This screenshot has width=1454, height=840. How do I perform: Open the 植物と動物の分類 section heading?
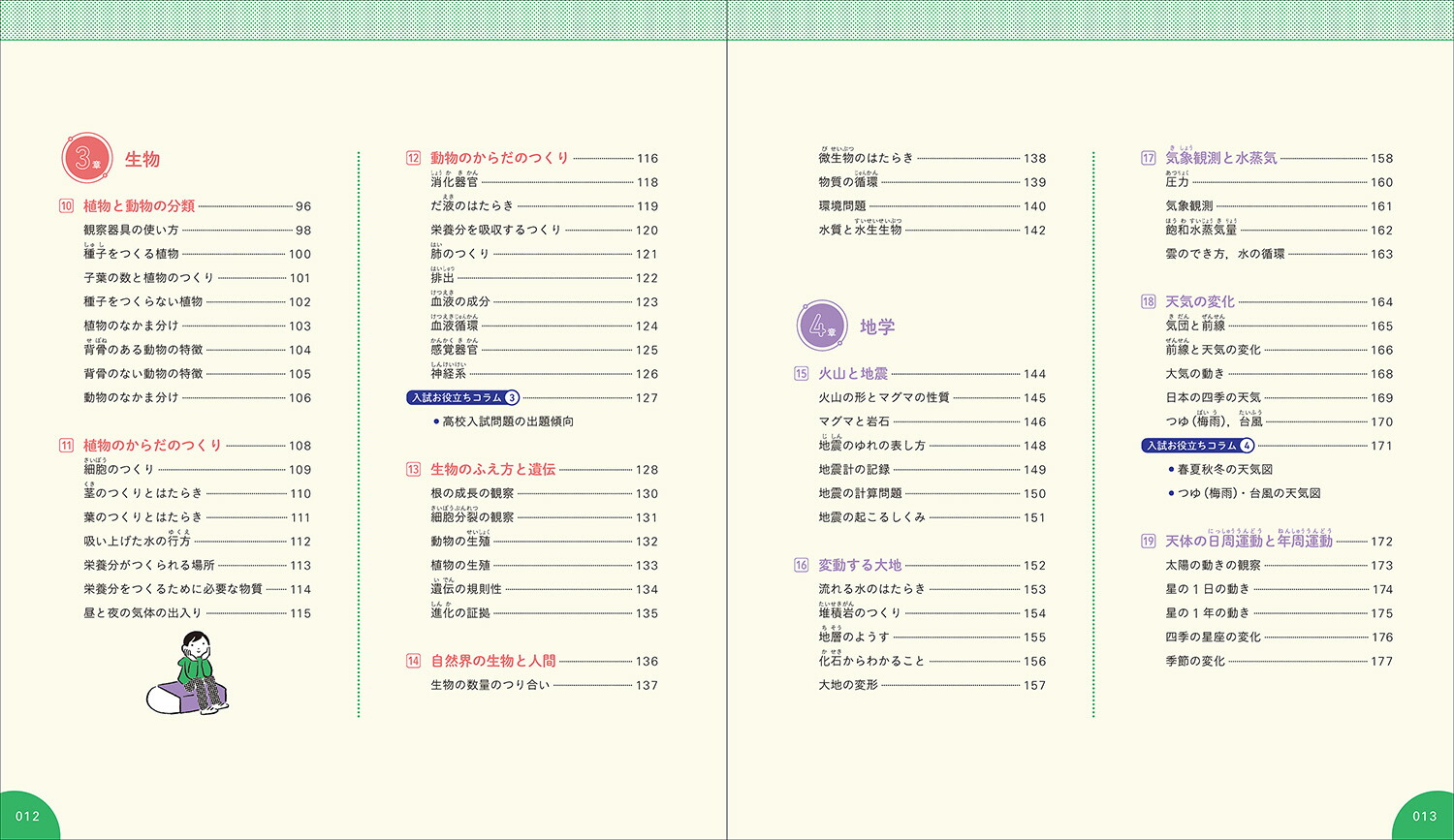(139, 205)
